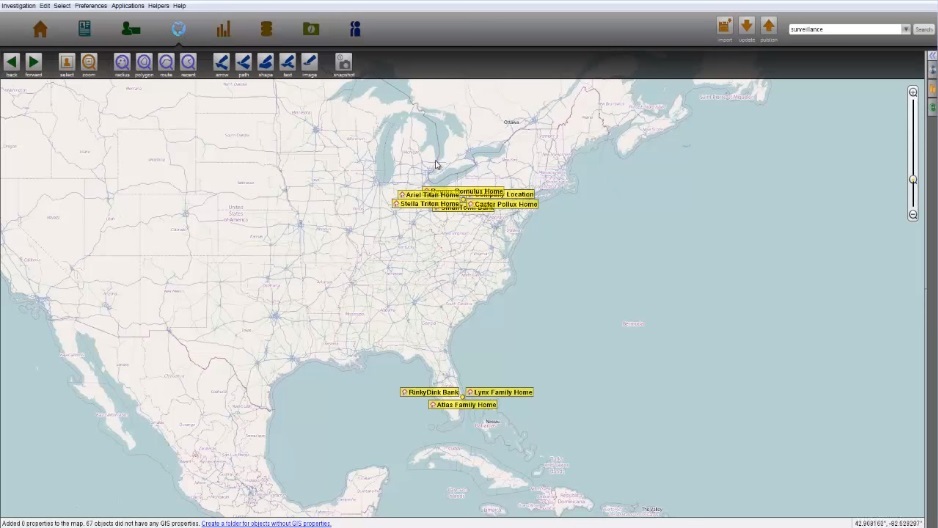
Task: Choose the polygon search tool
Action: pyautogui.click(x=144, y=62)
